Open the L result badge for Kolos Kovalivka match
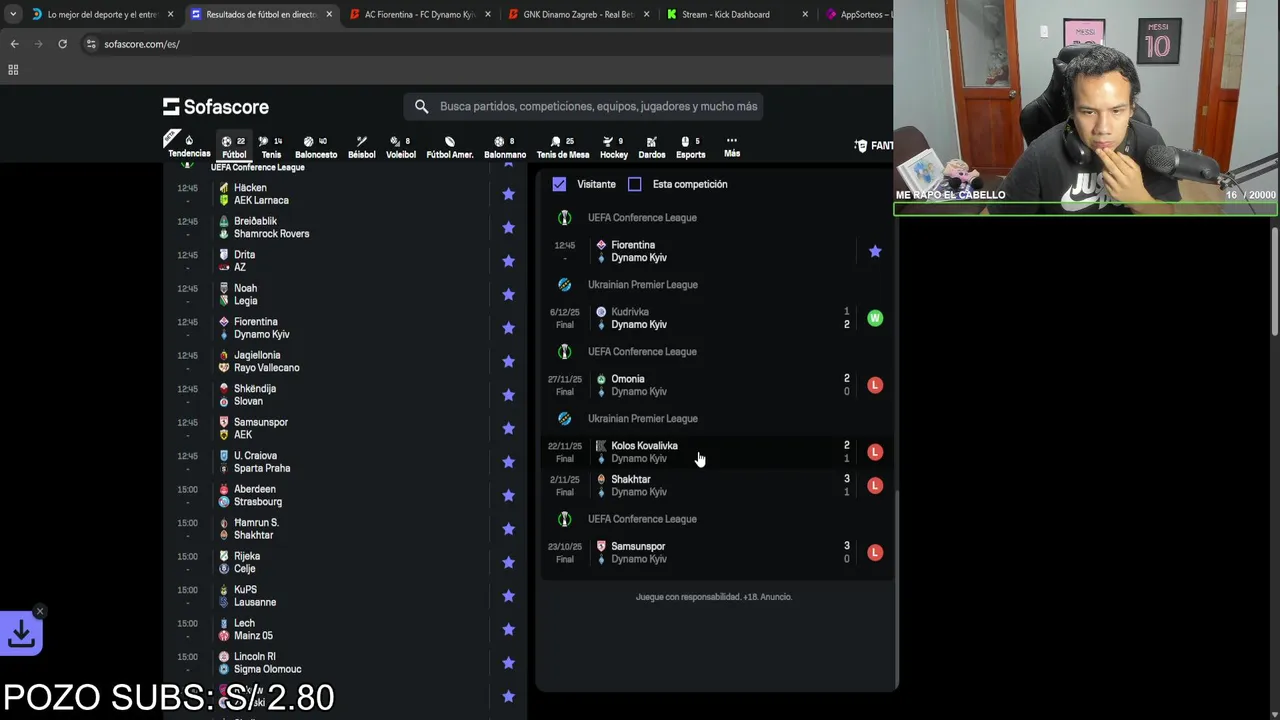 coord(875,452)
